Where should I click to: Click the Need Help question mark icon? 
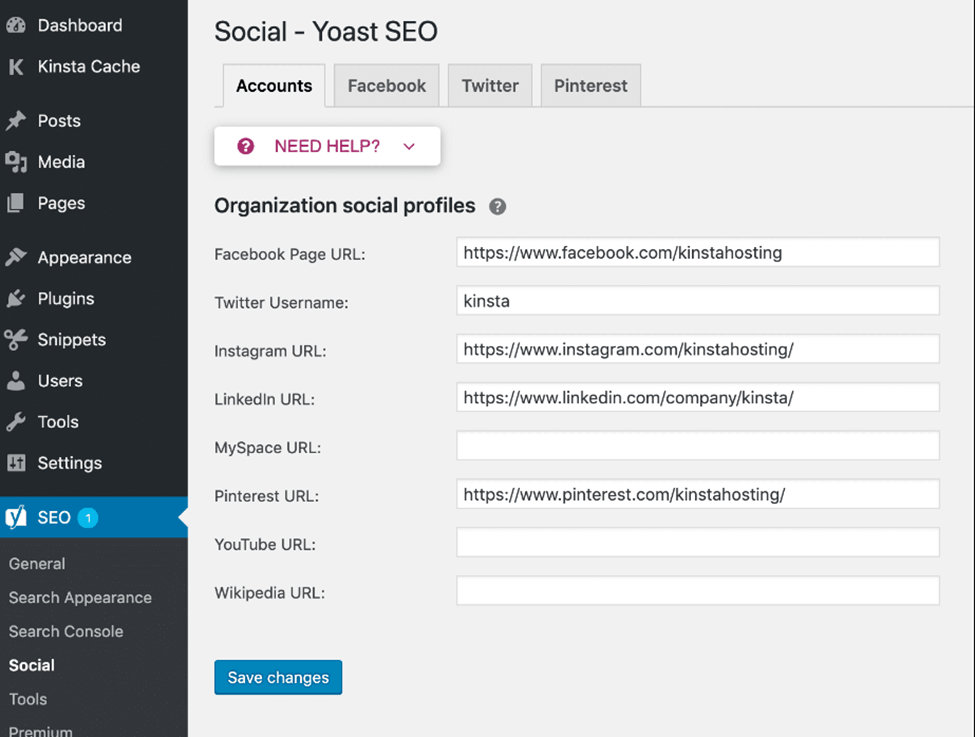pos(246,146)
